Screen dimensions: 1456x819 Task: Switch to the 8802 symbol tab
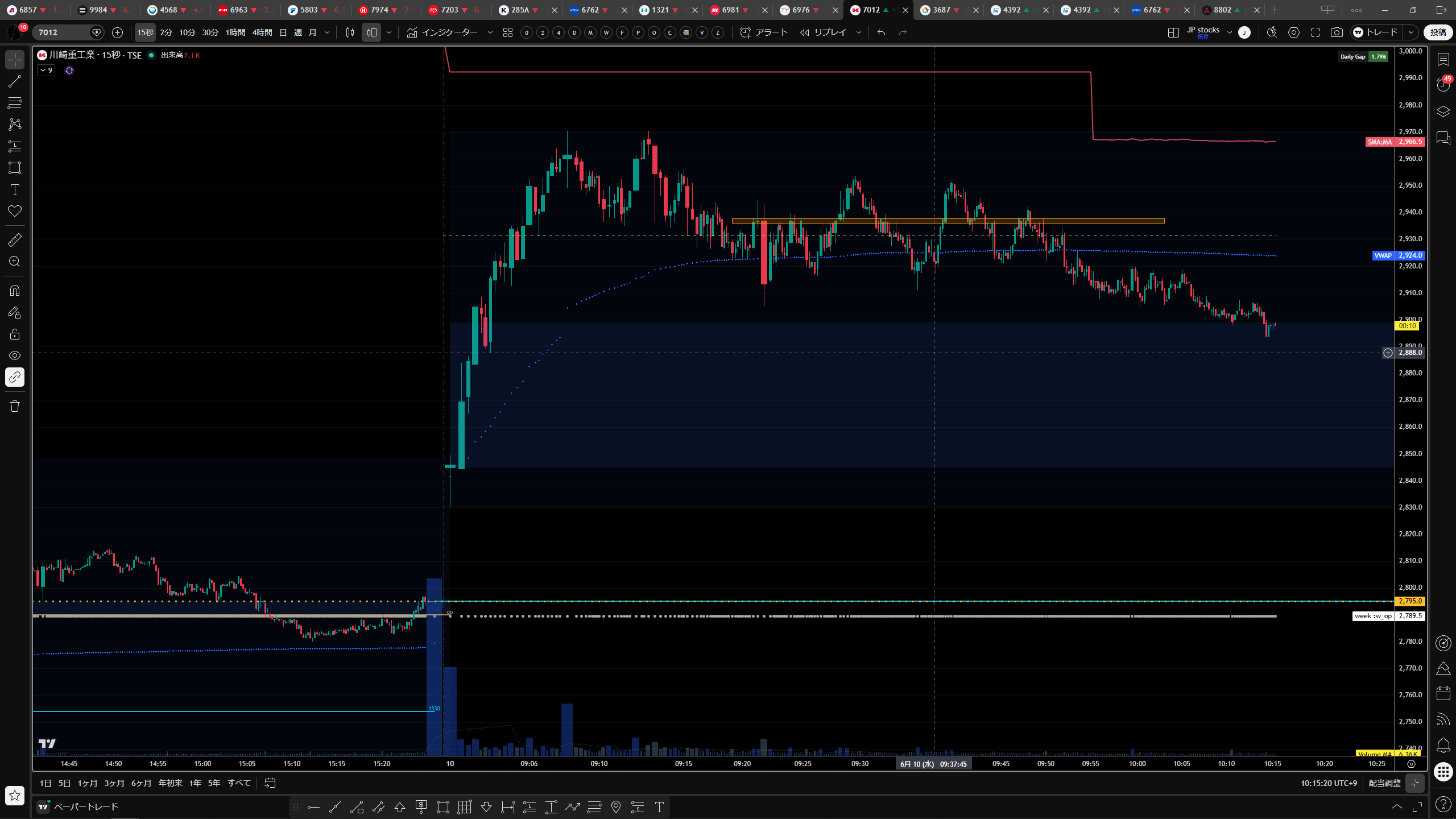[x=1223, y=10]
